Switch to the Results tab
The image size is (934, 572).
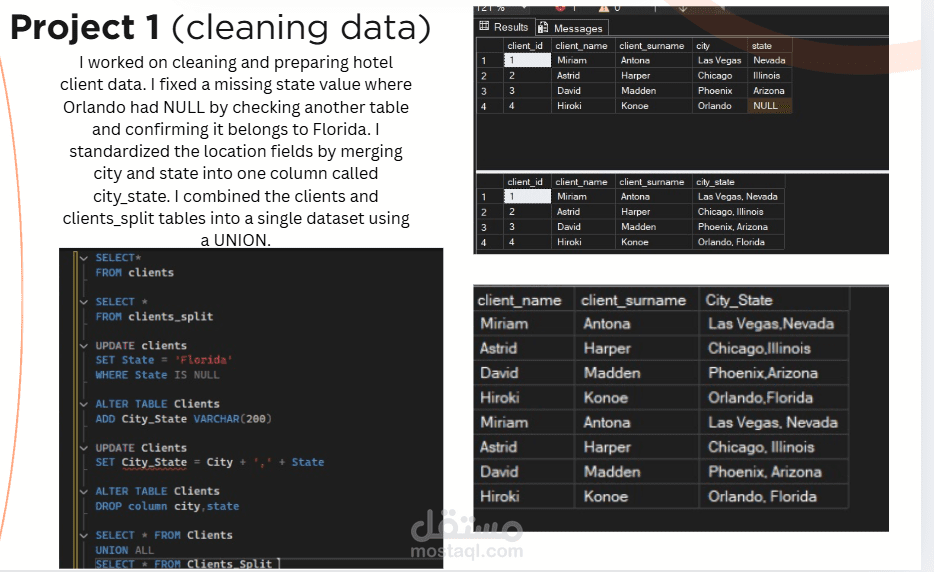click(504, 27)
